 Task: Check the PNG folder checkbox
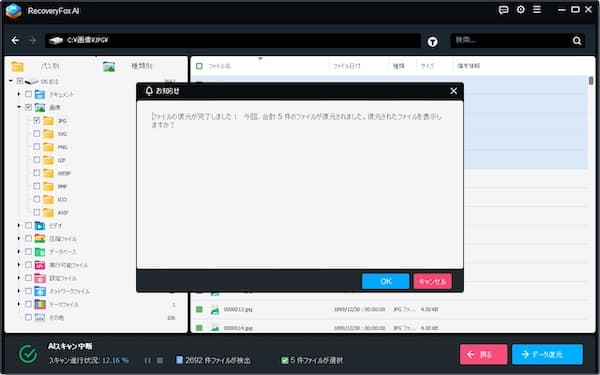coord(37,147)
